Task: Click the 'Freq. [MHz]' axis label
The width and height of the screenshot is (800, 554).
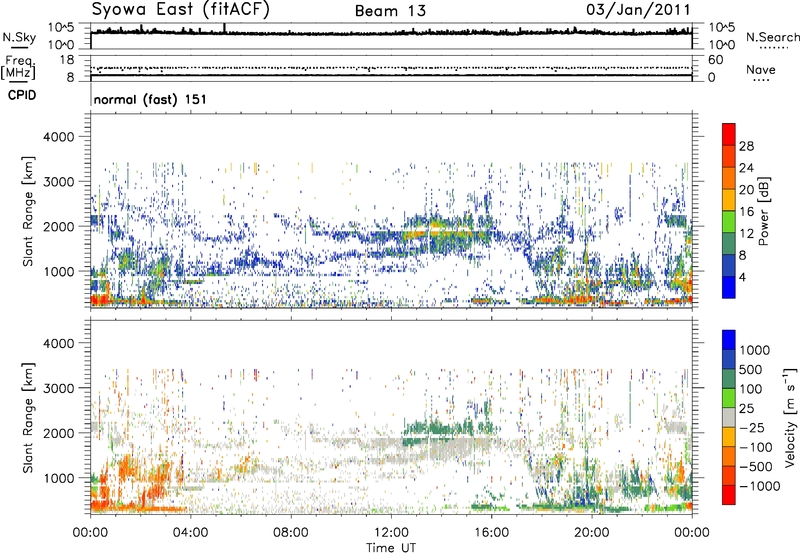Action: (x=18, y=67)
